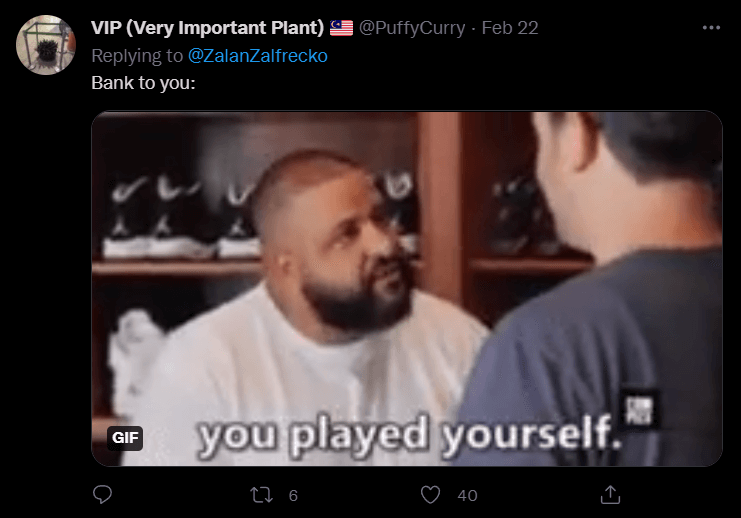The width and height of the screenshot is (741, 518).
Task: Open the three-dot more options menu
Action: [711, 28]
